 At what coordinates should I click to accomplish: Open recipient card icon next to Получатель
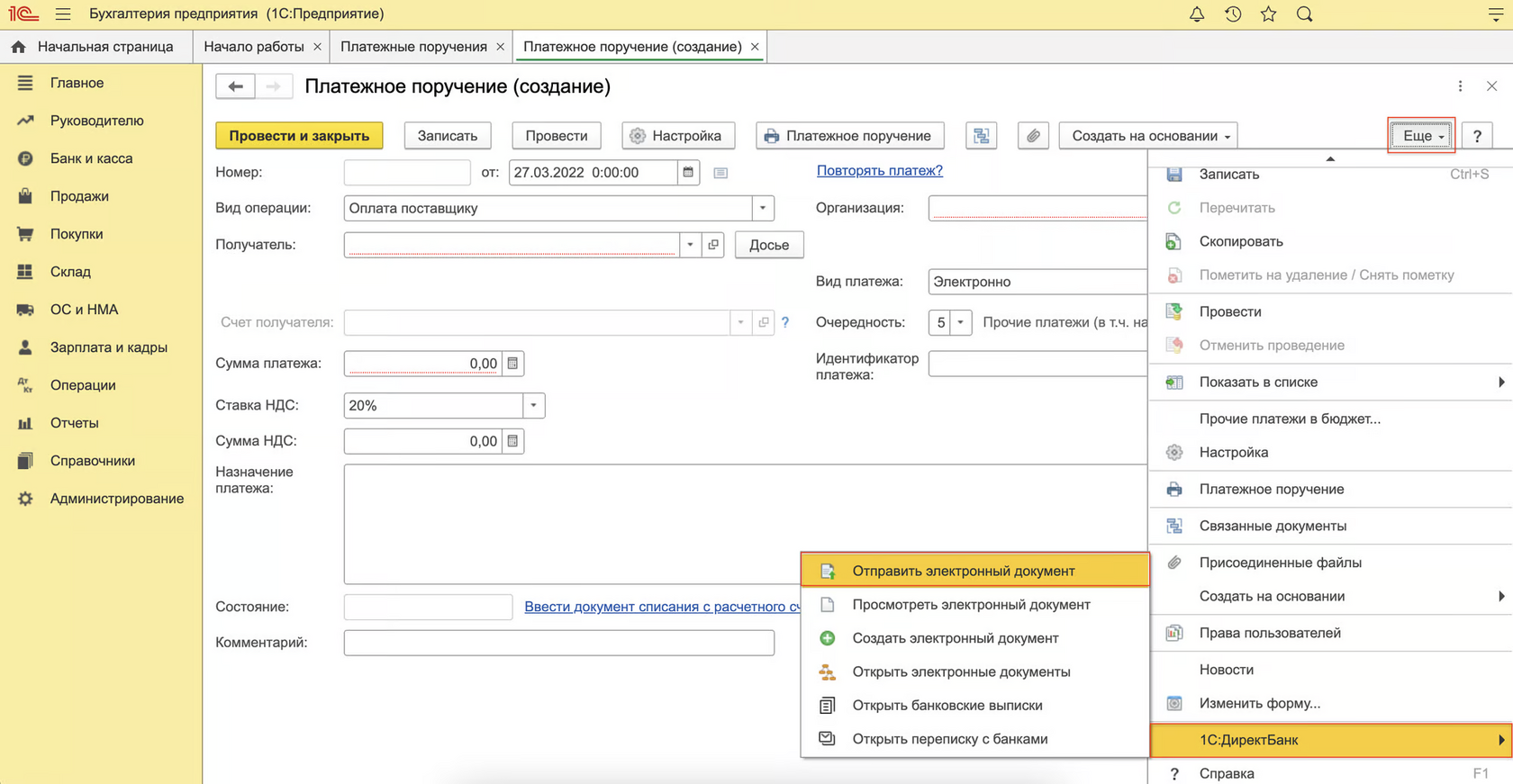point(713,245)
